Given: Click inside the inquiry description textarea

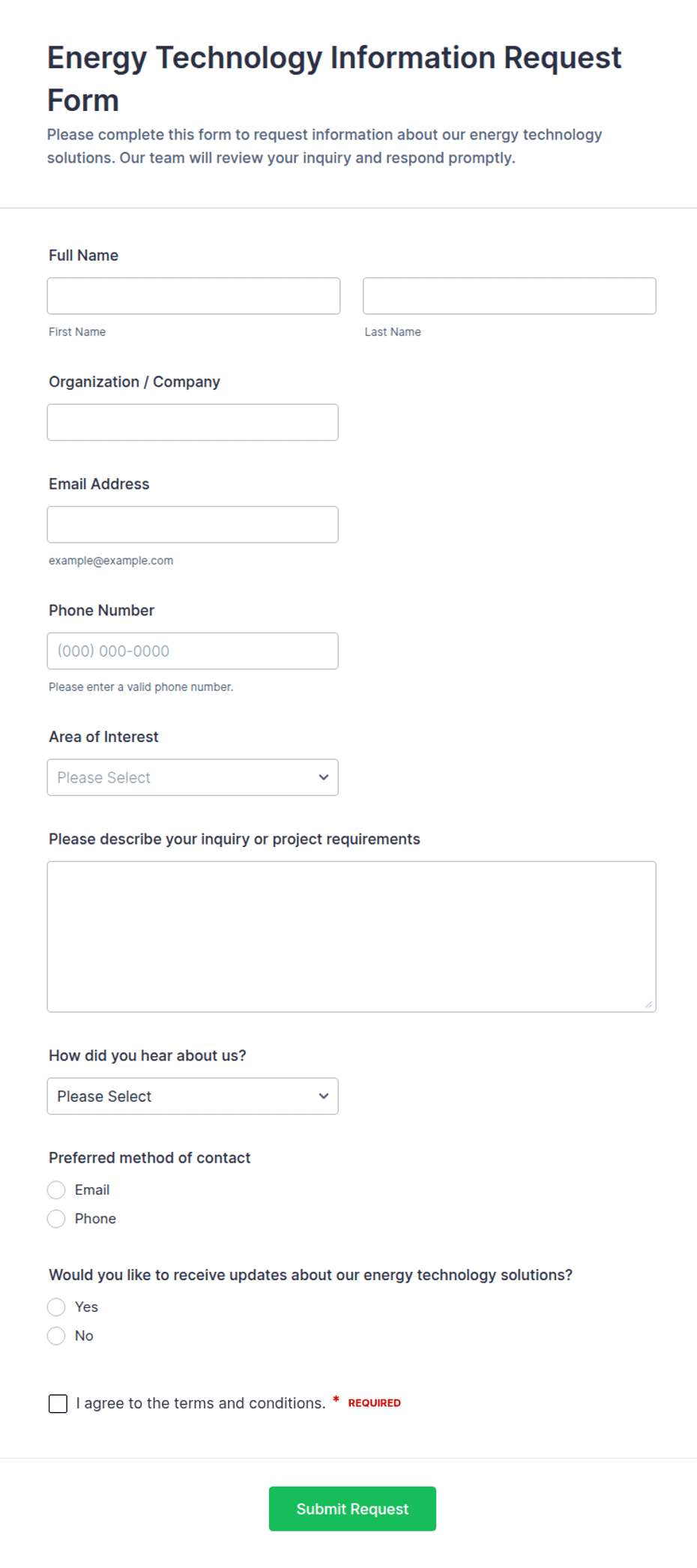Looking at the screenshot, I should coord(351,937).
